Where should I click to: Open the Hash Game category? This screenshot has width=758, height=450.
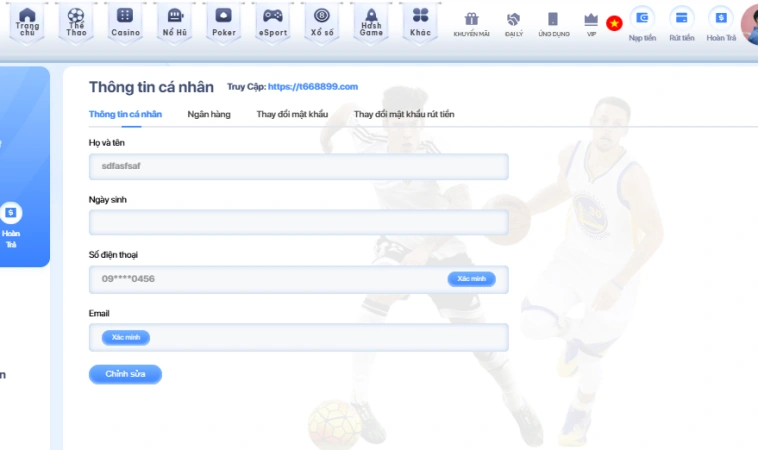point(371,20)
